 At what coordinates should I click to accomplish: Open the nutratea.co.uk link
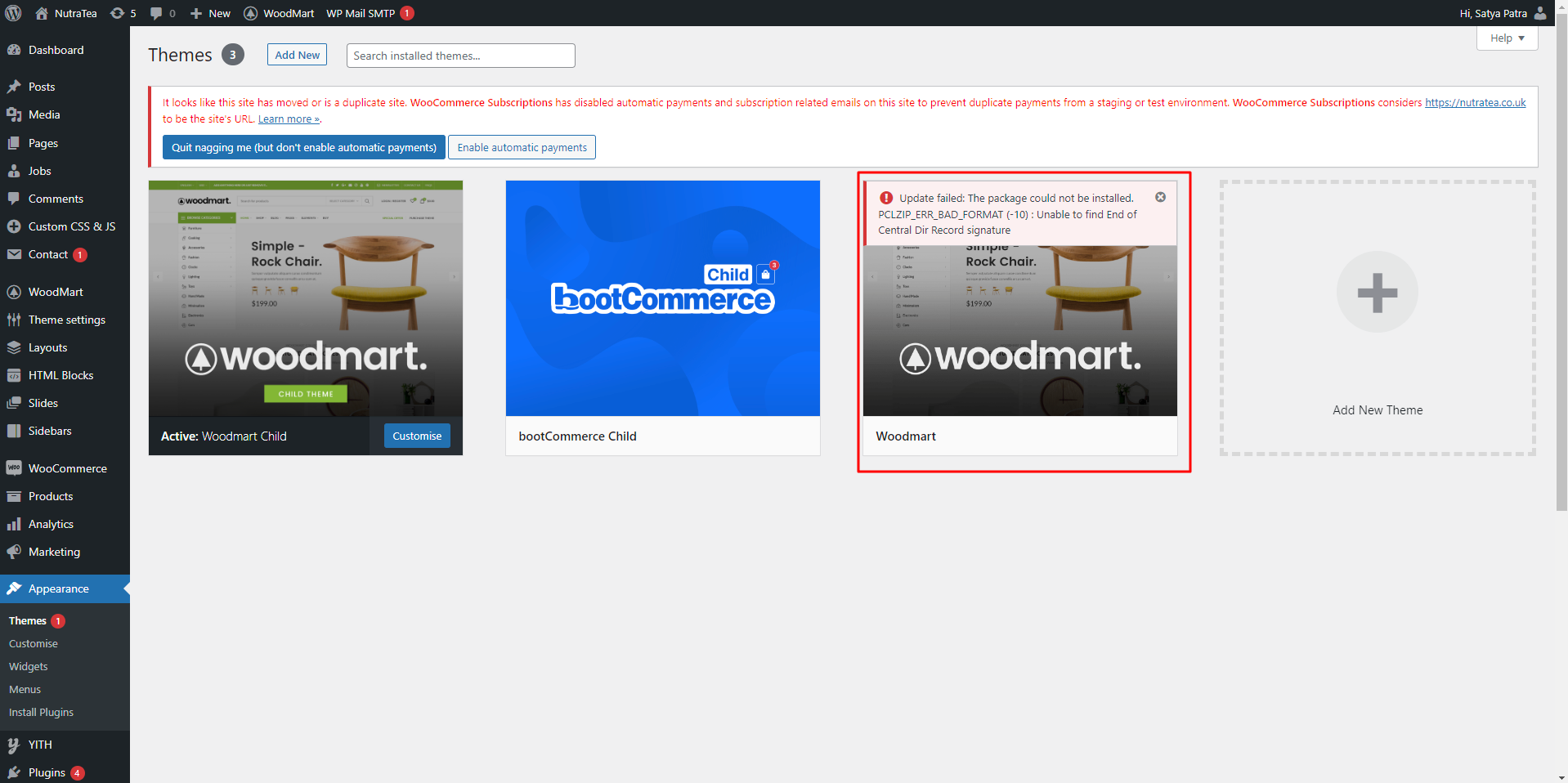tap(1476, 103)
